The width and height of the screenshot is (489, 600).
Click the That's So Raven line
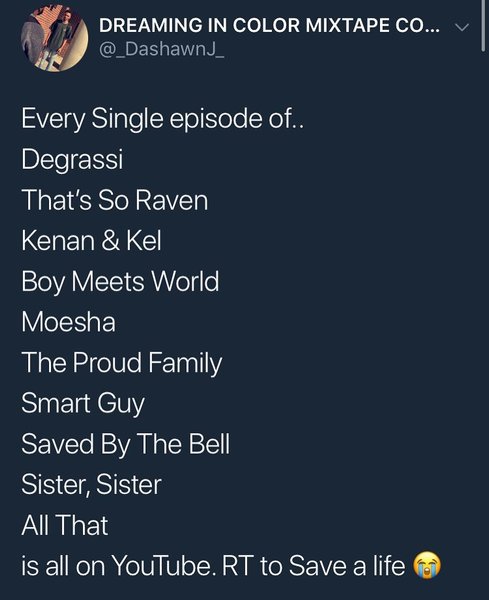point(115,200)
